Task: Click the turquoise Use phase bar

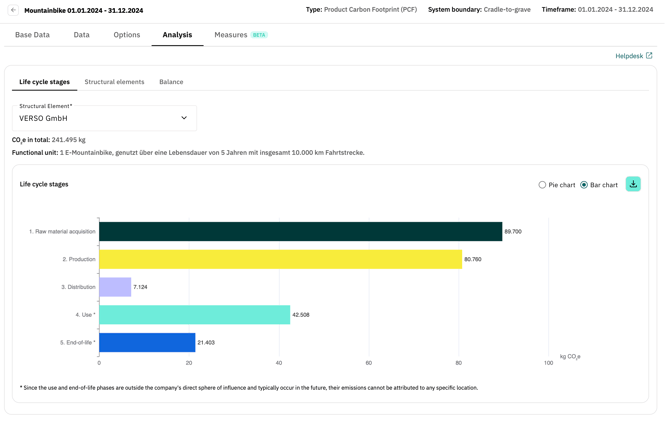Action: 194,314
